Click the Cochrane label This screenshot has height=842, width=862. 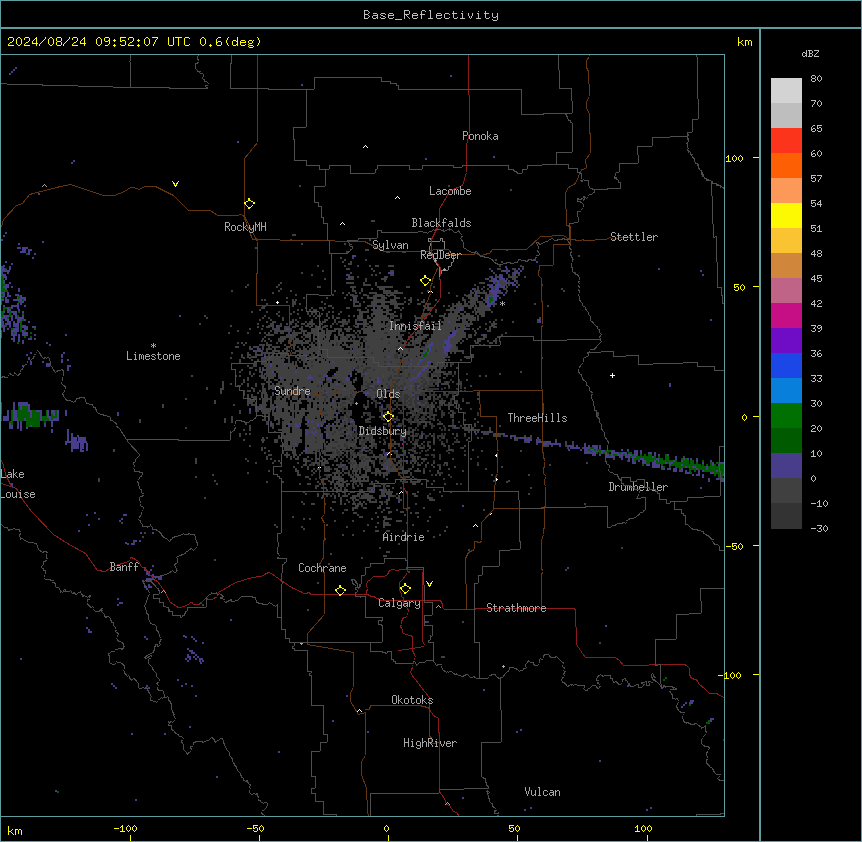click(x=322, y=568)
